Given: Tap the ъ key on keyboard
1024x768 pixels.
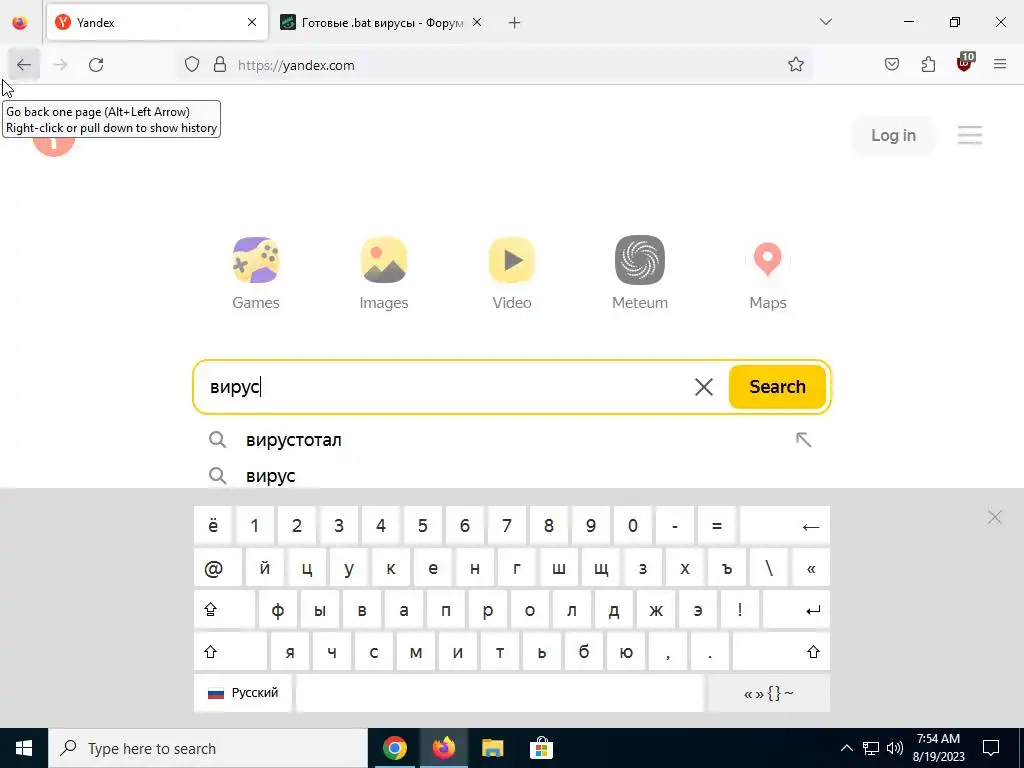Looking at the screenshot, I should [727, 568].
